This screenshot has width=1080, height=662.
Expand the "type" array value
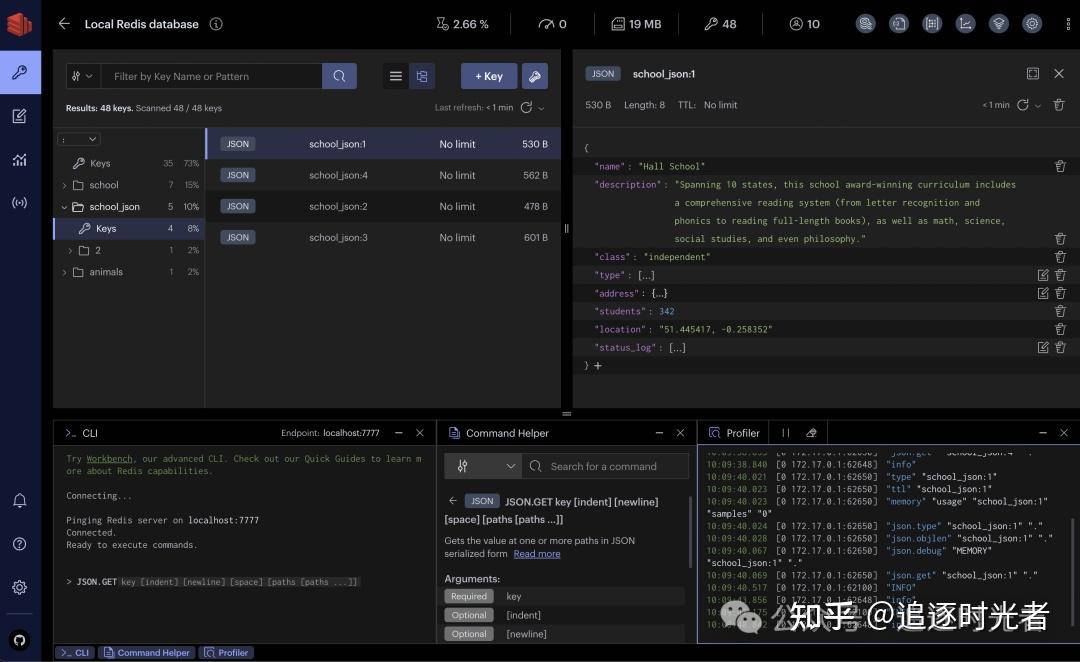[x=646, y=275]
